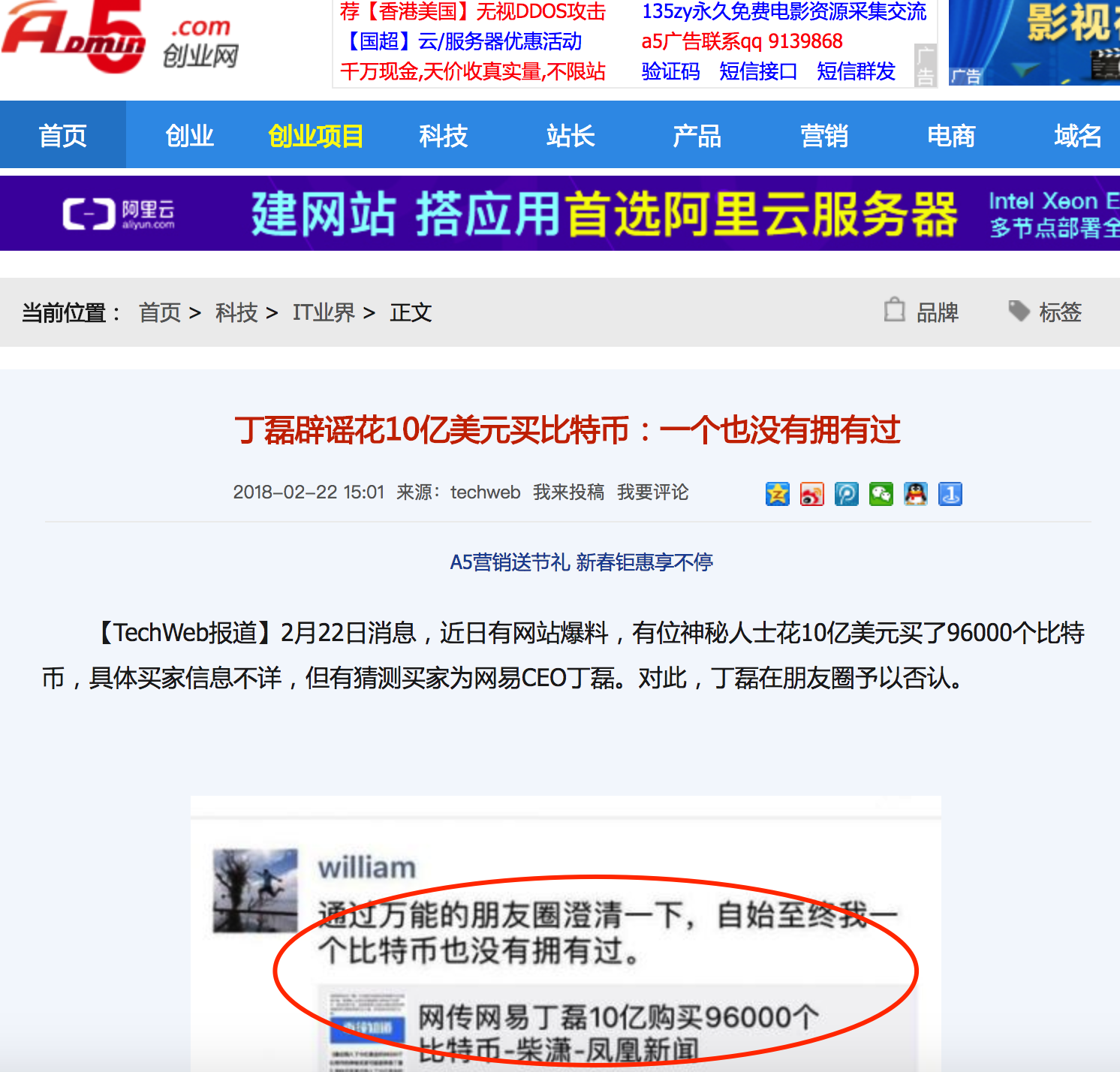Click the 我来投稿 link
The image size is (1120, 1072).
pyautogui.click(x=568, y=492)
